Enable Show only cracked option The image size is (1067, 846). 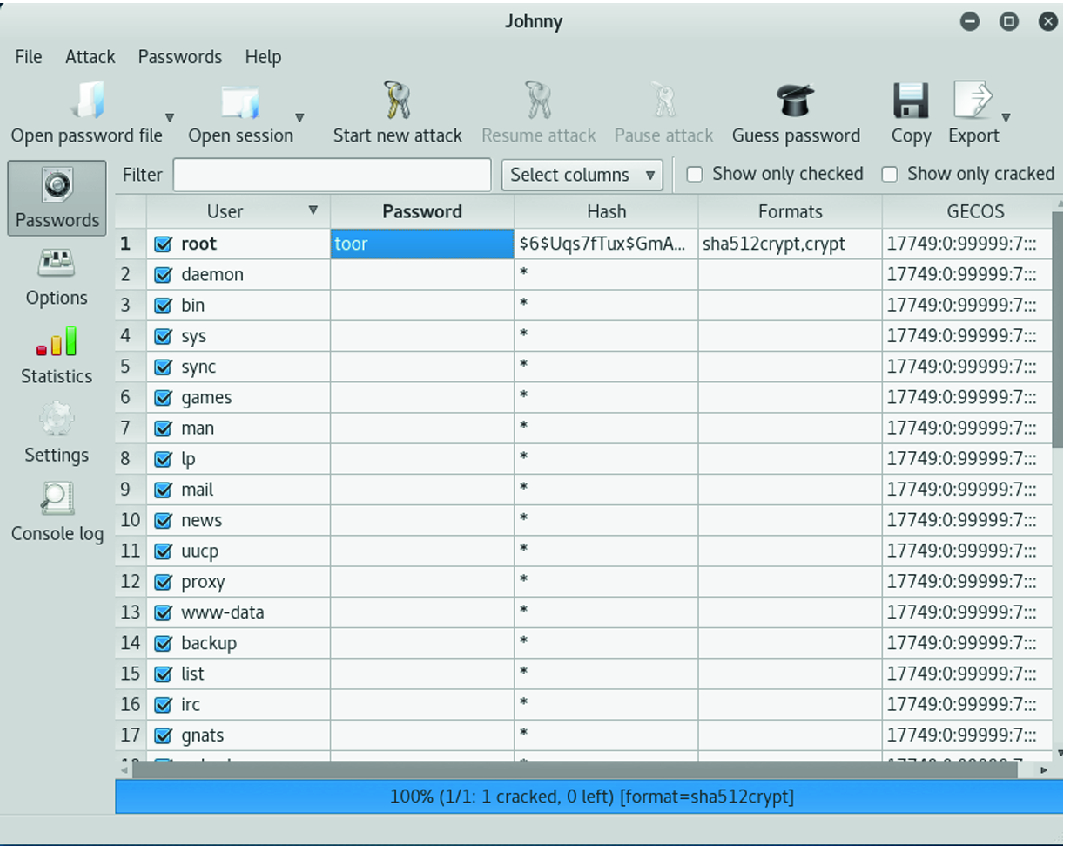889,174
